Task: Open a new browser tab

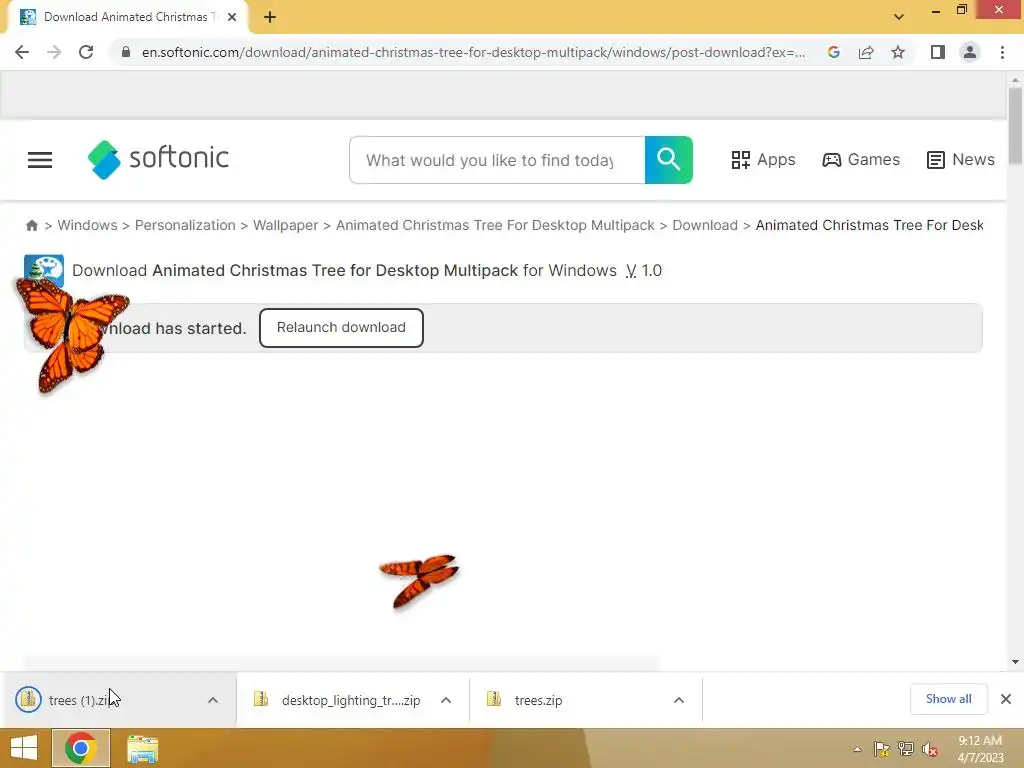Action: (270, 17)
